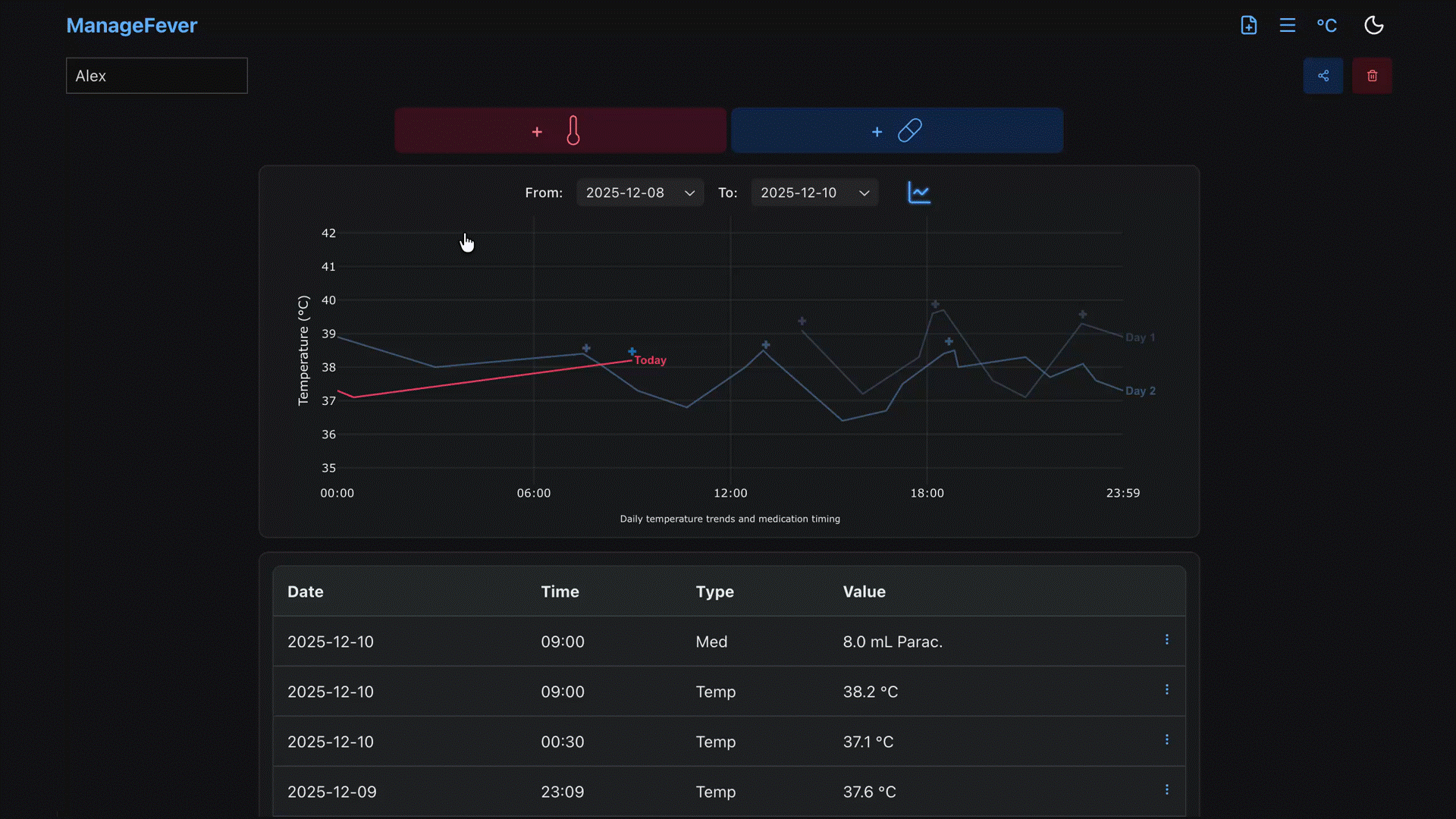Add a medication with pill button
Screen dimensions: 1456x819
pyautogui.click(x=896, y=130)
